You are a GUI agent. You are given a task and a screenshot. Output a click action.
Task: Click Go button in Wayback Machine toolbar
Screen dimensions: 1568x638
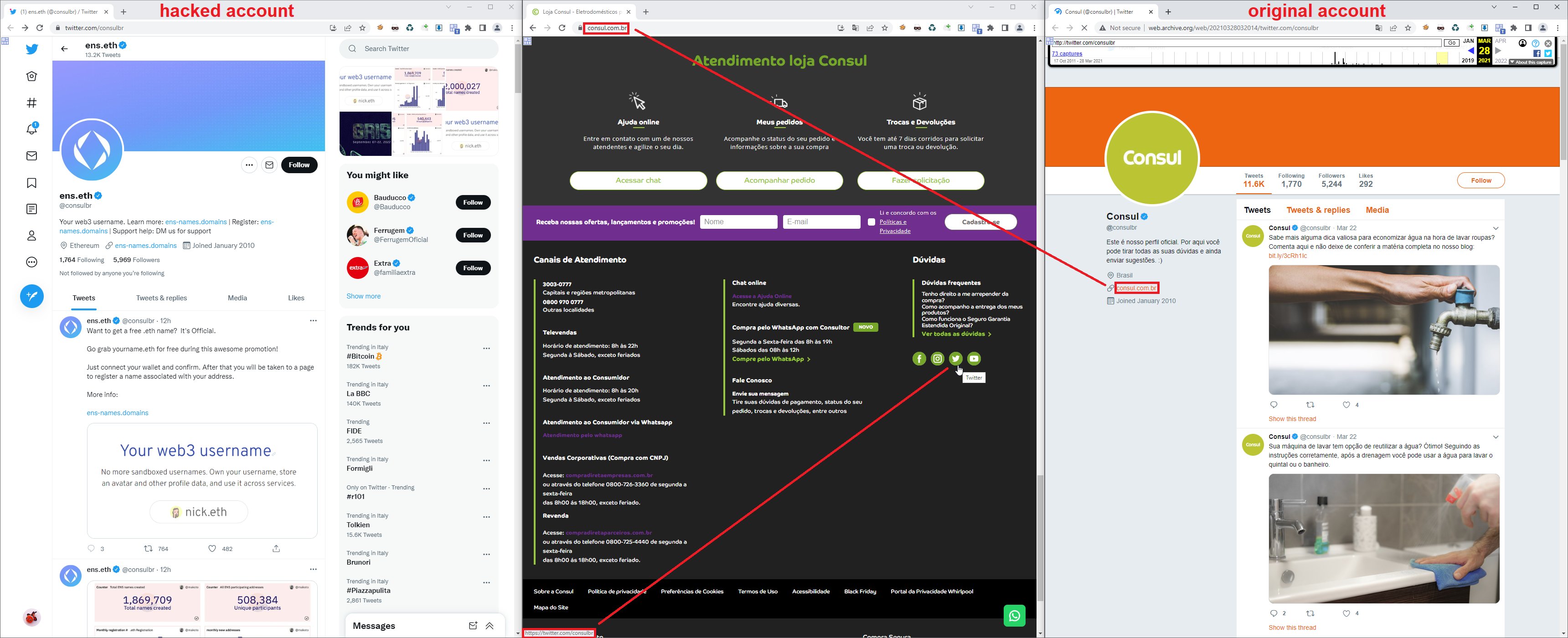[1452, 43]
